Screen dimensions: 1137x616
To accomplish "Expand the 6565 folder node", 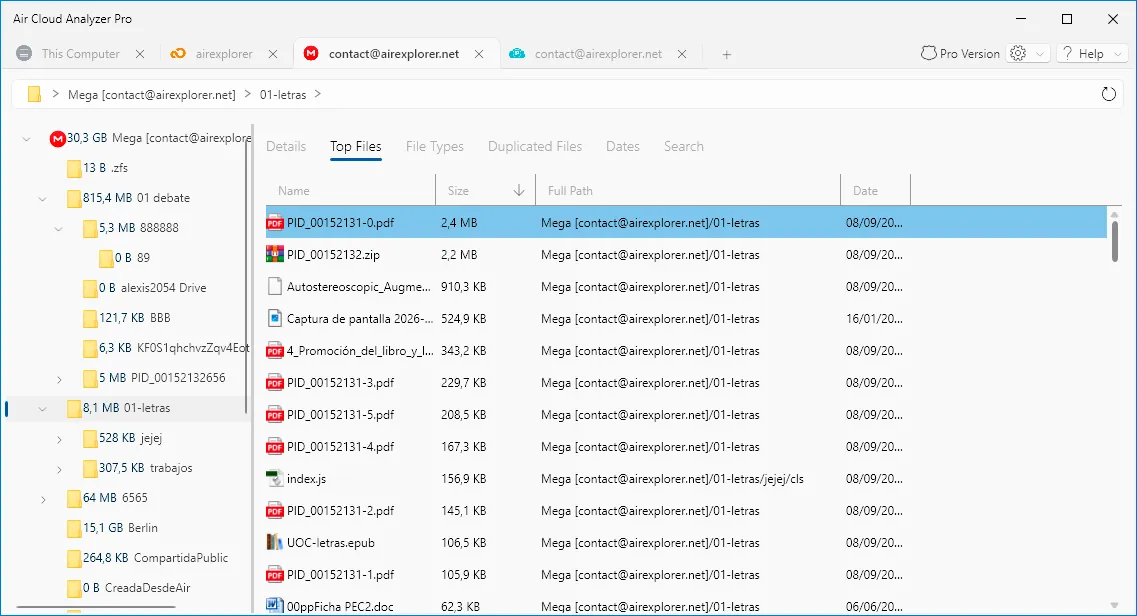I will (x=43, y=499).
